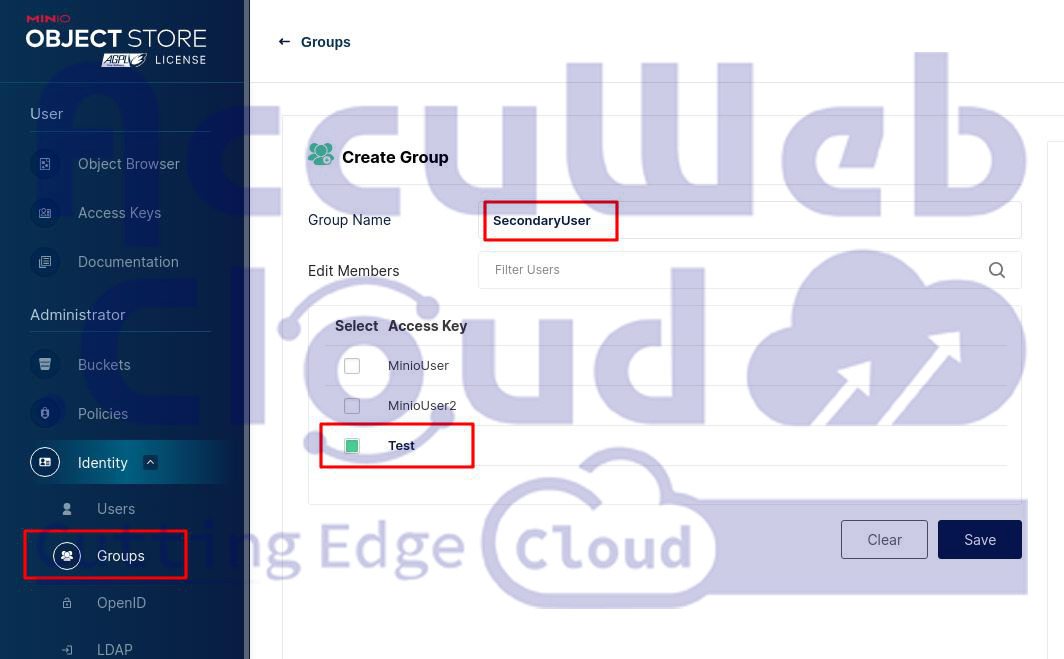The width and height of the screenshot is (1064, 659).
Task: Open the LDAP submenu item
Action: coord(114,650)
